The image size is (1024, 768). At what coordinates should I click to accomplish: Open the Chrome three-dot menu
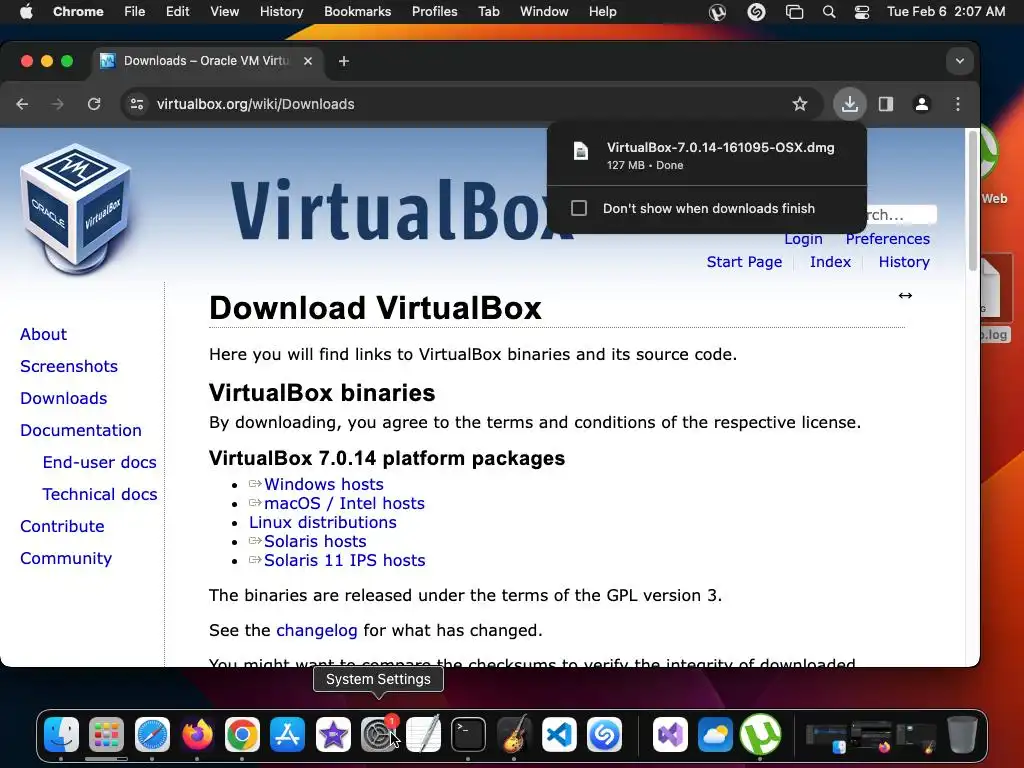[957, 104]
